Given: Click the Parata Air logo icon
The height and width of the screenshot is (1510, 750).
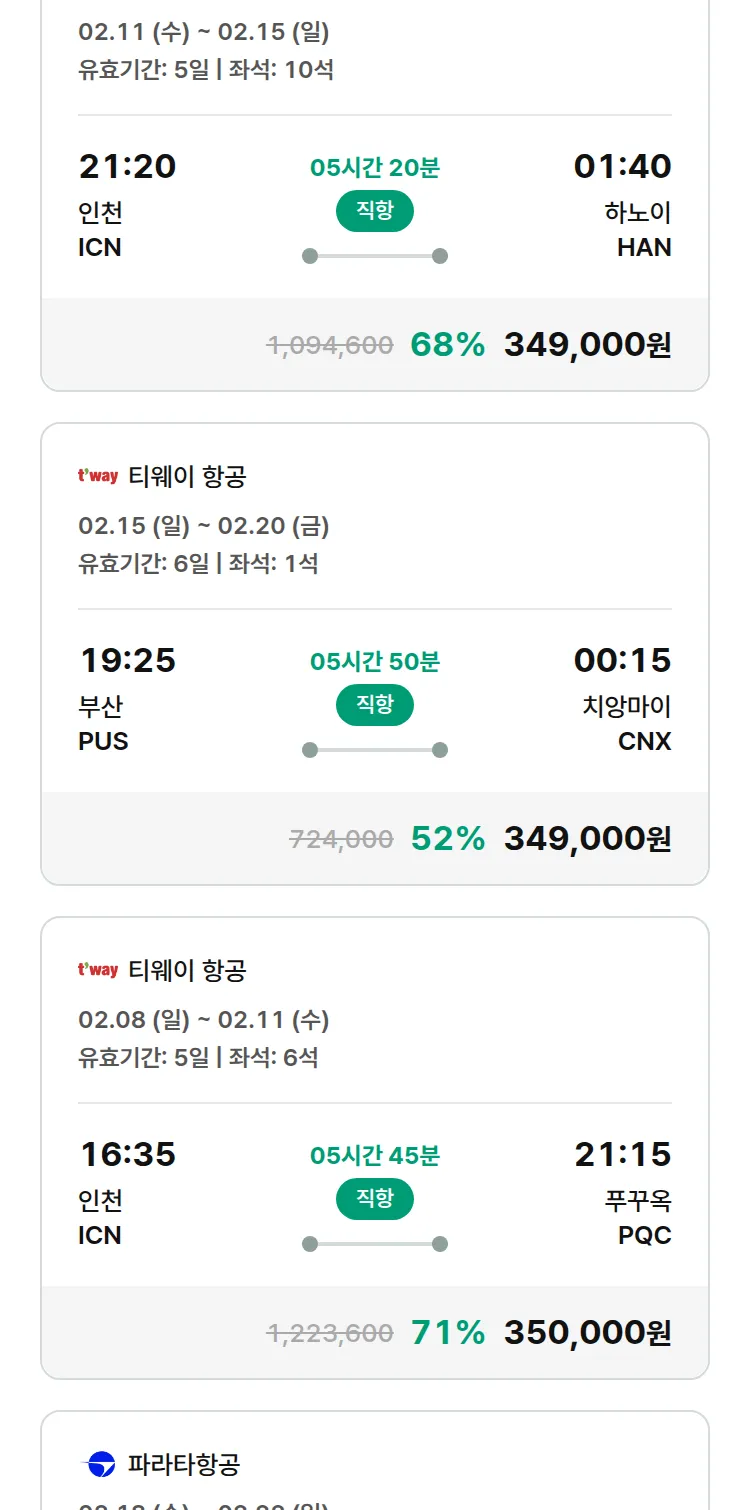Looking at the screenshot, I should pyautogui.click(x=98, y=1465).
